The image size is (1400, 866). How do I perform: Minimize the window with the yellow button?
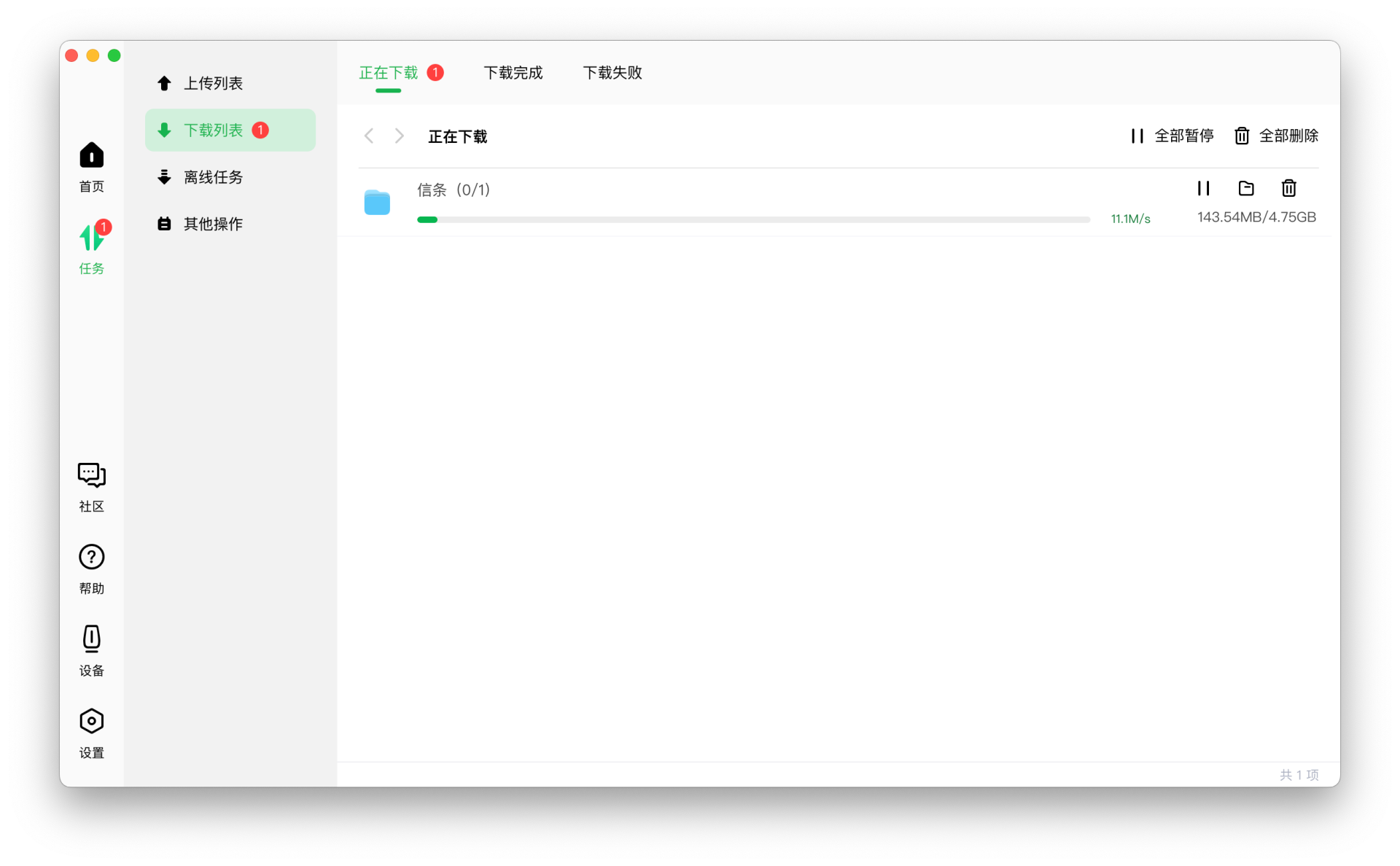click(93, 55)
